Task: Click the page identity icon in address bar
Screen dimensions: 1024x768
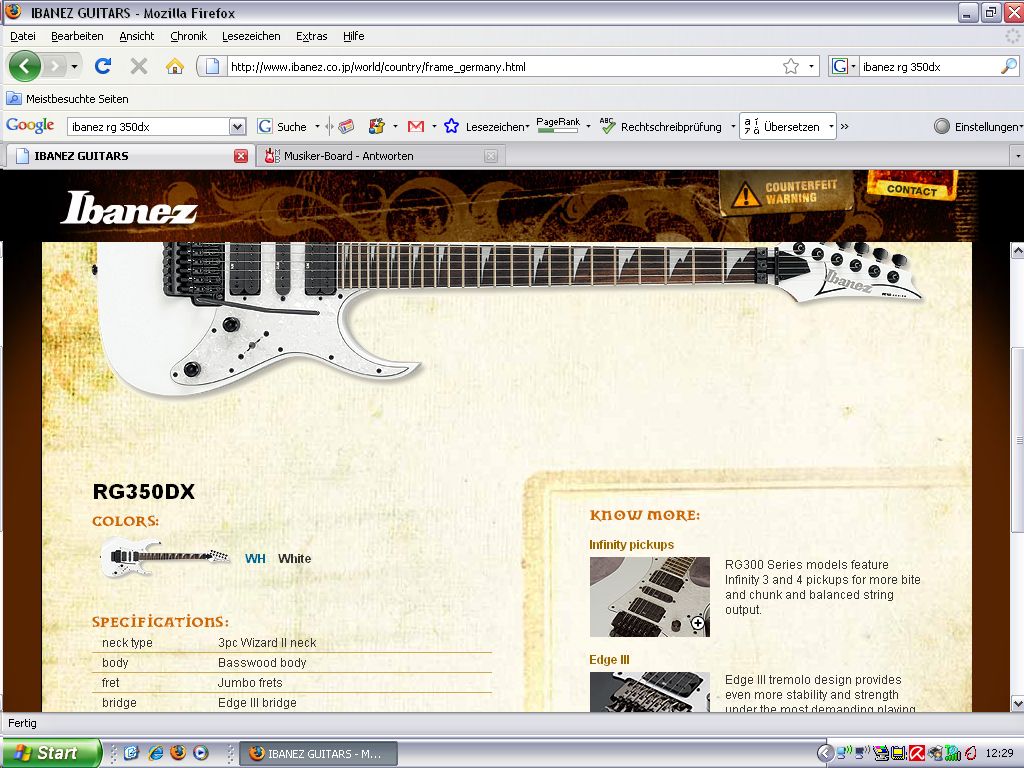Action: (x=212, y=66)
